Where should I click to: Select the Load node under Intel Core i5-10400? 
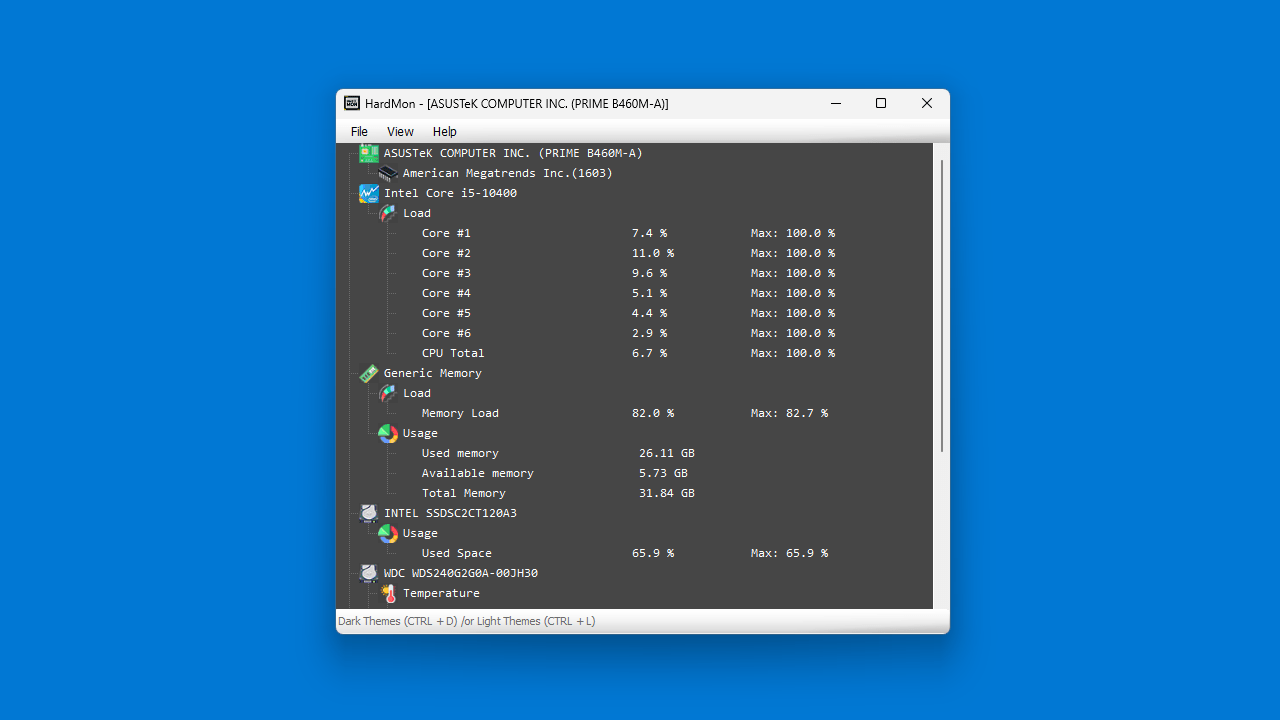point(417,213)
